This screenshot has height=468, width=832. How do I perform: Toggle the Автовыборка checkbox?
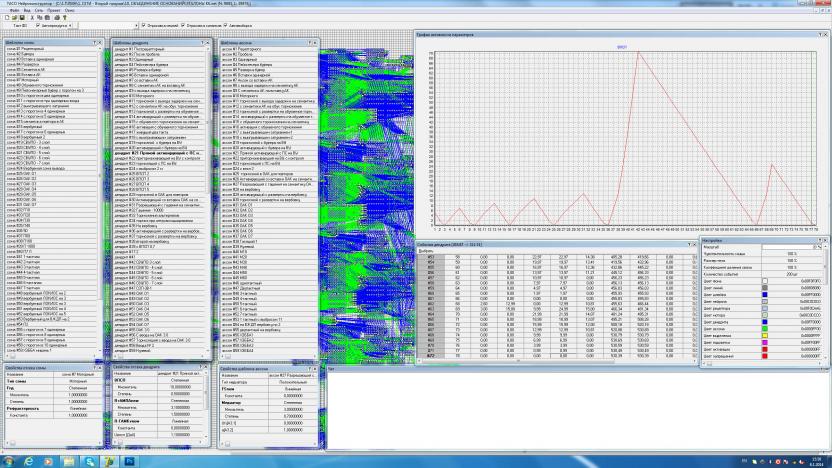point(227,24)
